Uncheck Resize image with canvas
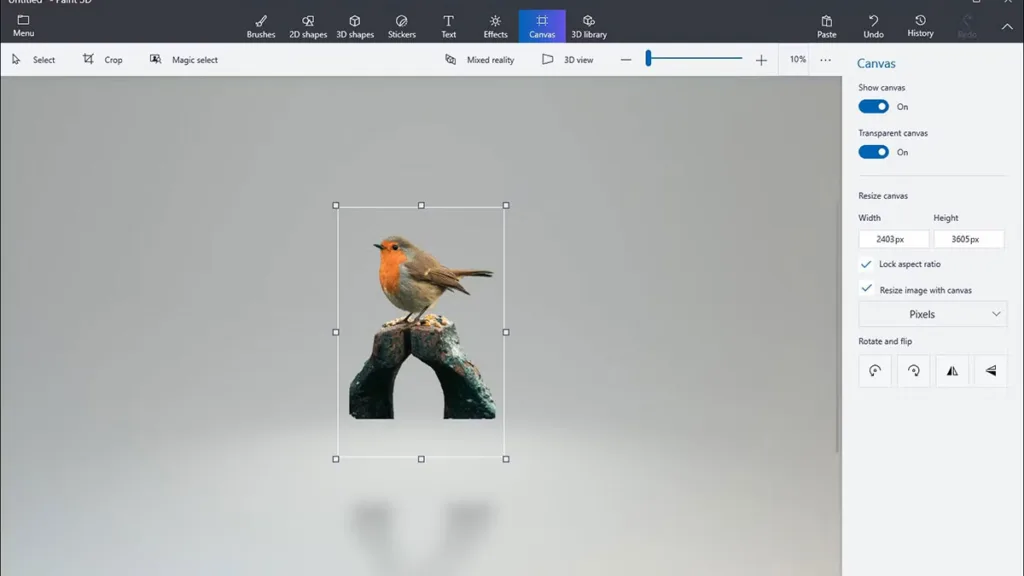The width and height of the screenshot is (1024, 576). [866, 289]
